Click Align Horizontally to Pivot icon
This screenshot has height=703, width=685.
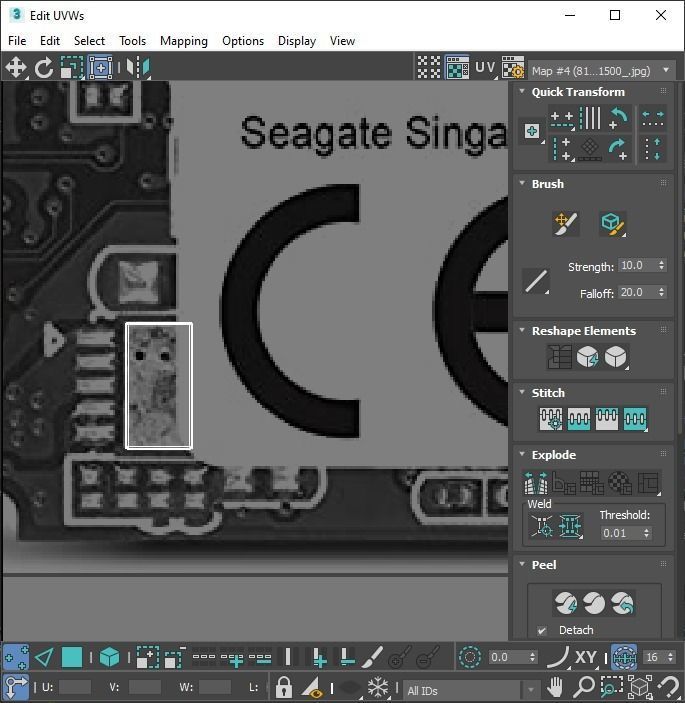coord(562,119)
